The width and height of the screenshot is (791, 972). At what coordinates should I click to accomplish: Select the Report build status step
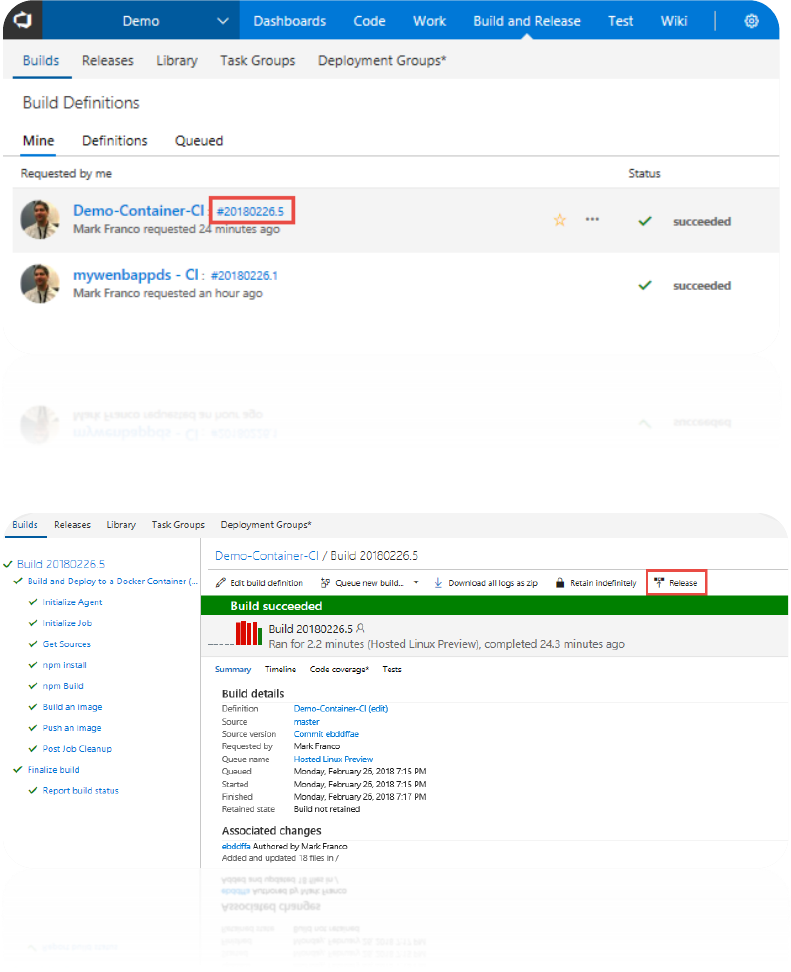(x=81, y=791)
